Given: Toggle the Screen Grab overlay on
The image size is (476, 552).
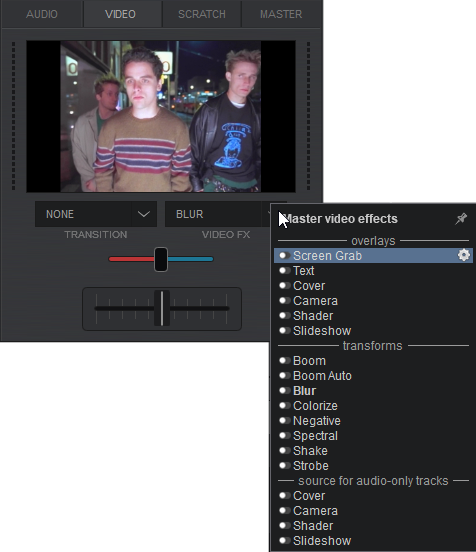Looking at the screenshot, I should tap(284, 255).
